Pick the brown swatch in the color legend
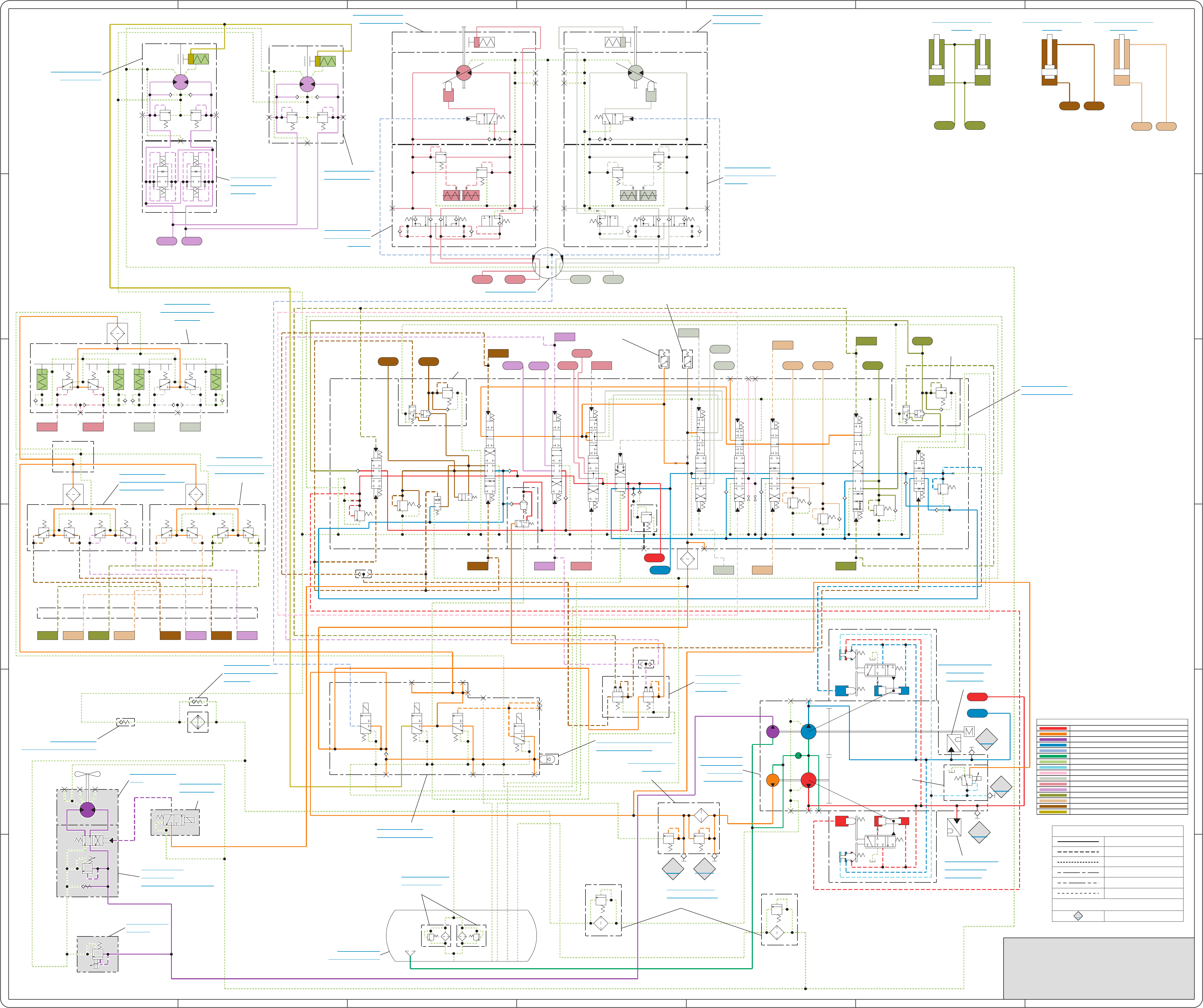The height and width of the screenshot is (1008, 1203). [1053, 806]
